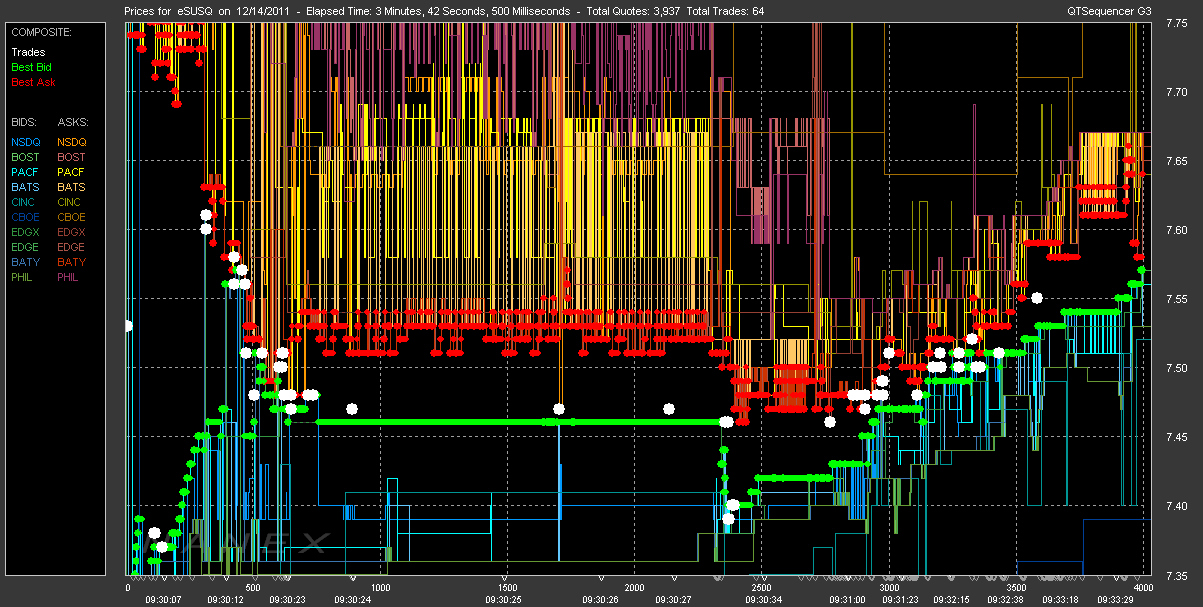Select the 500 quote-count axis label

(253, 588)
